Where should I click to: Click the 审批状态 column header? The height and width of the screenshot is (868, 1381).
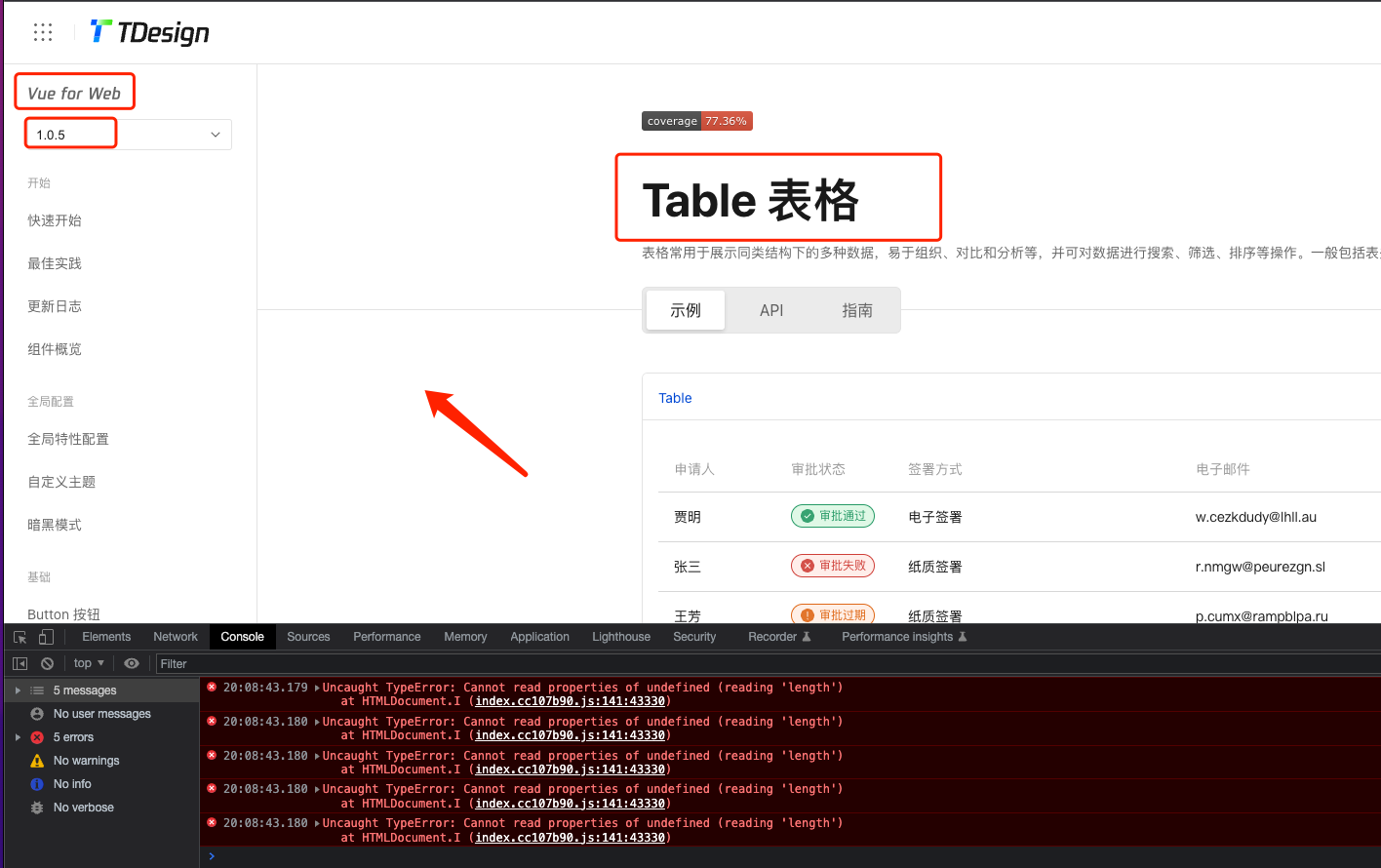click(x=818, y=469)
